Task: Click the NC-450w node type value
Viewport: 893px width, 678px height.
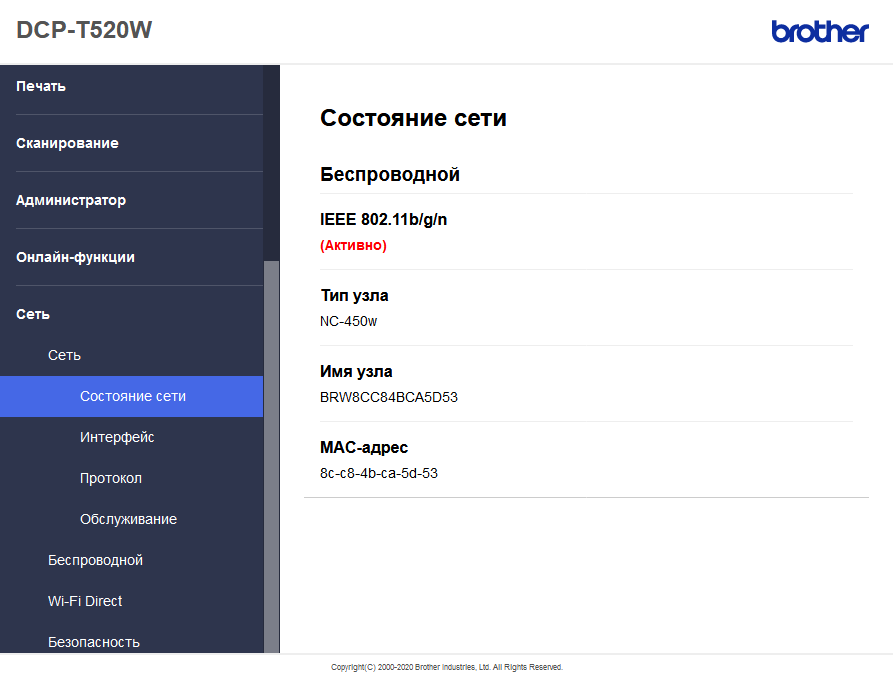Action: coord(349,321)
